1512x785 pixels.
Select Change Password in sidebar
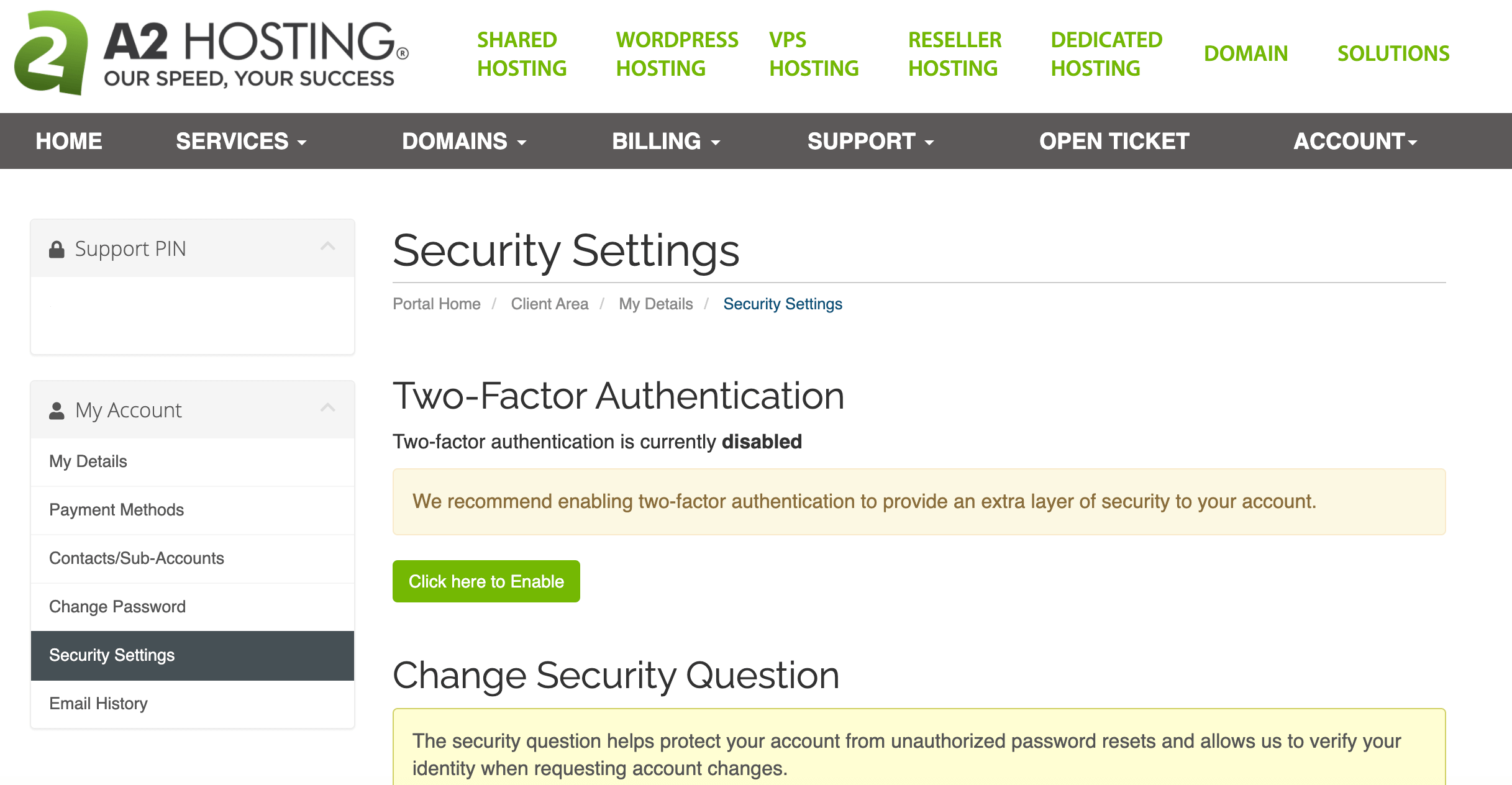[117, 607]
